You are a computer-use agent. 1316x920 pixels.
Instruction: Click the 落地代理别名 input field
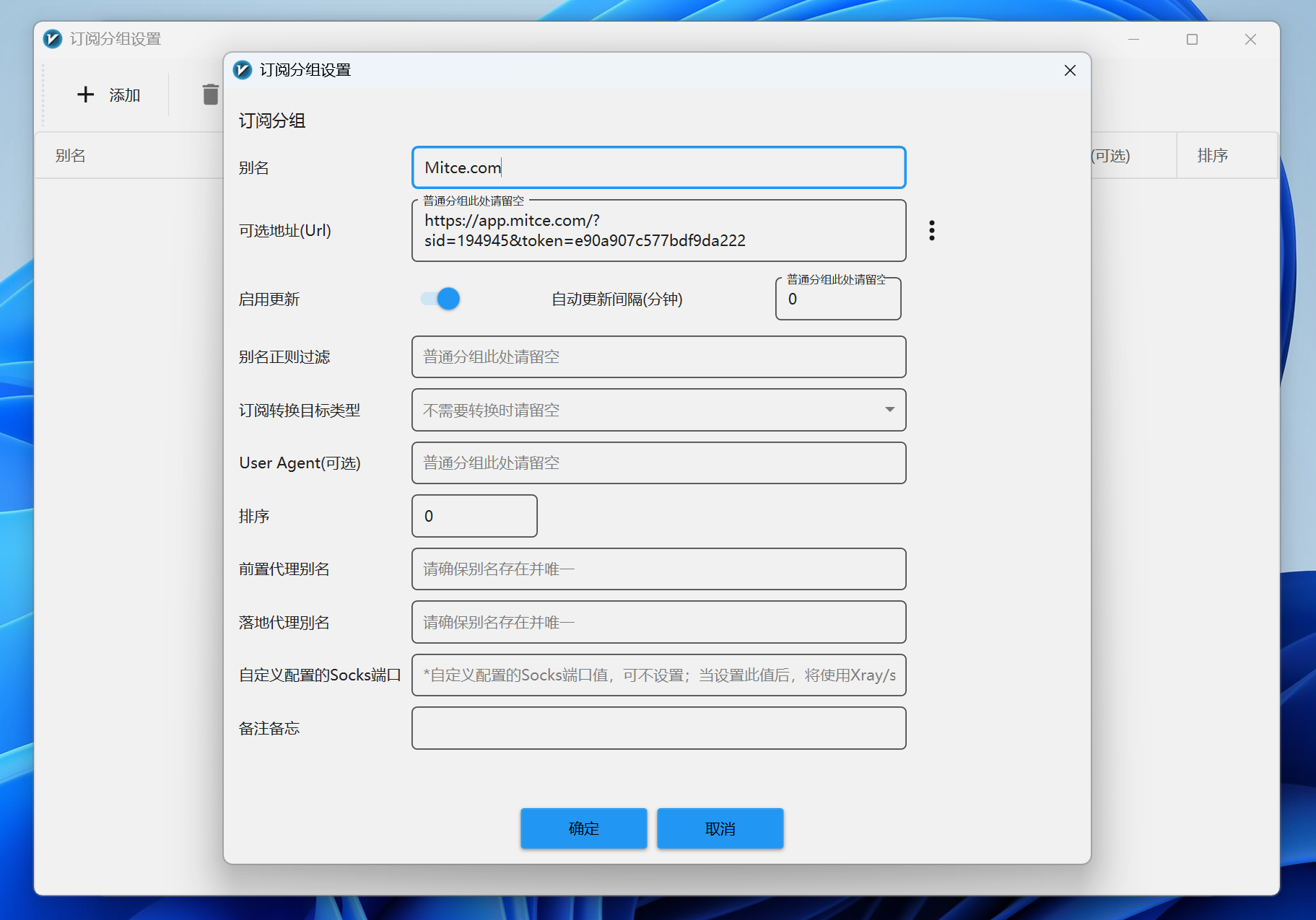(658, 622)
